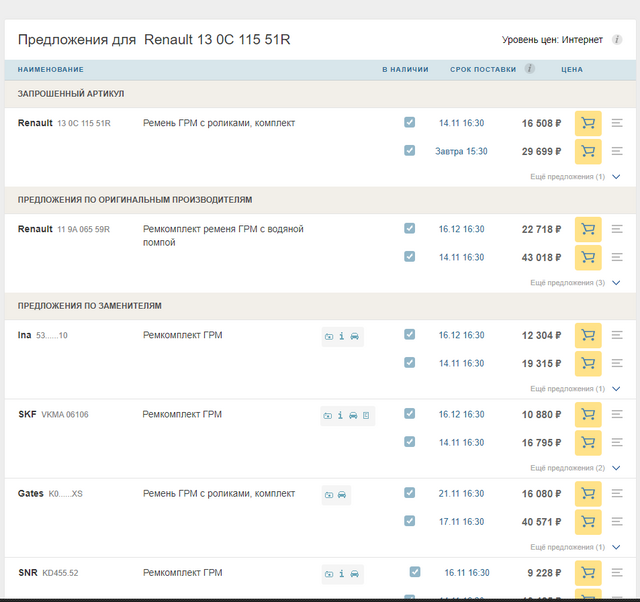Screen dimensions: 640x602
Task: Add SKF 16 795 ₽ offer to cart
Action: [588, 443]
